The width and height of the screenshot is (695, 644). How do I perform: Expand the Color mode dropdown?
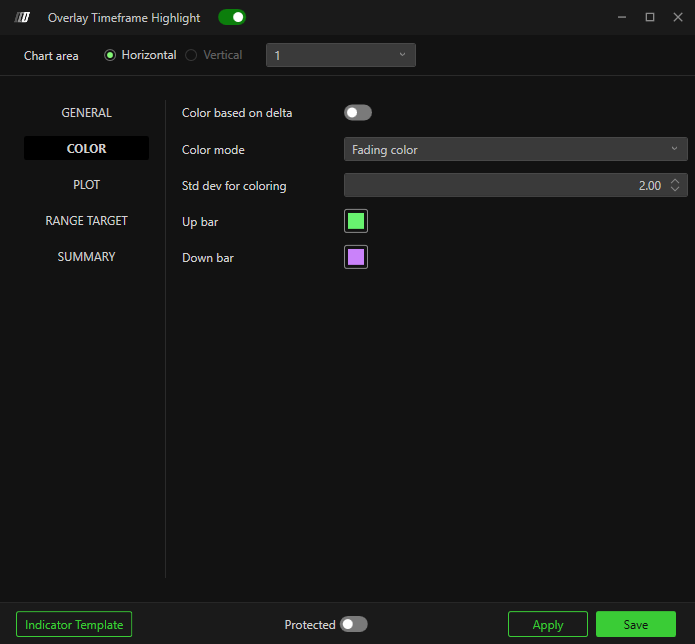(515, 149)
